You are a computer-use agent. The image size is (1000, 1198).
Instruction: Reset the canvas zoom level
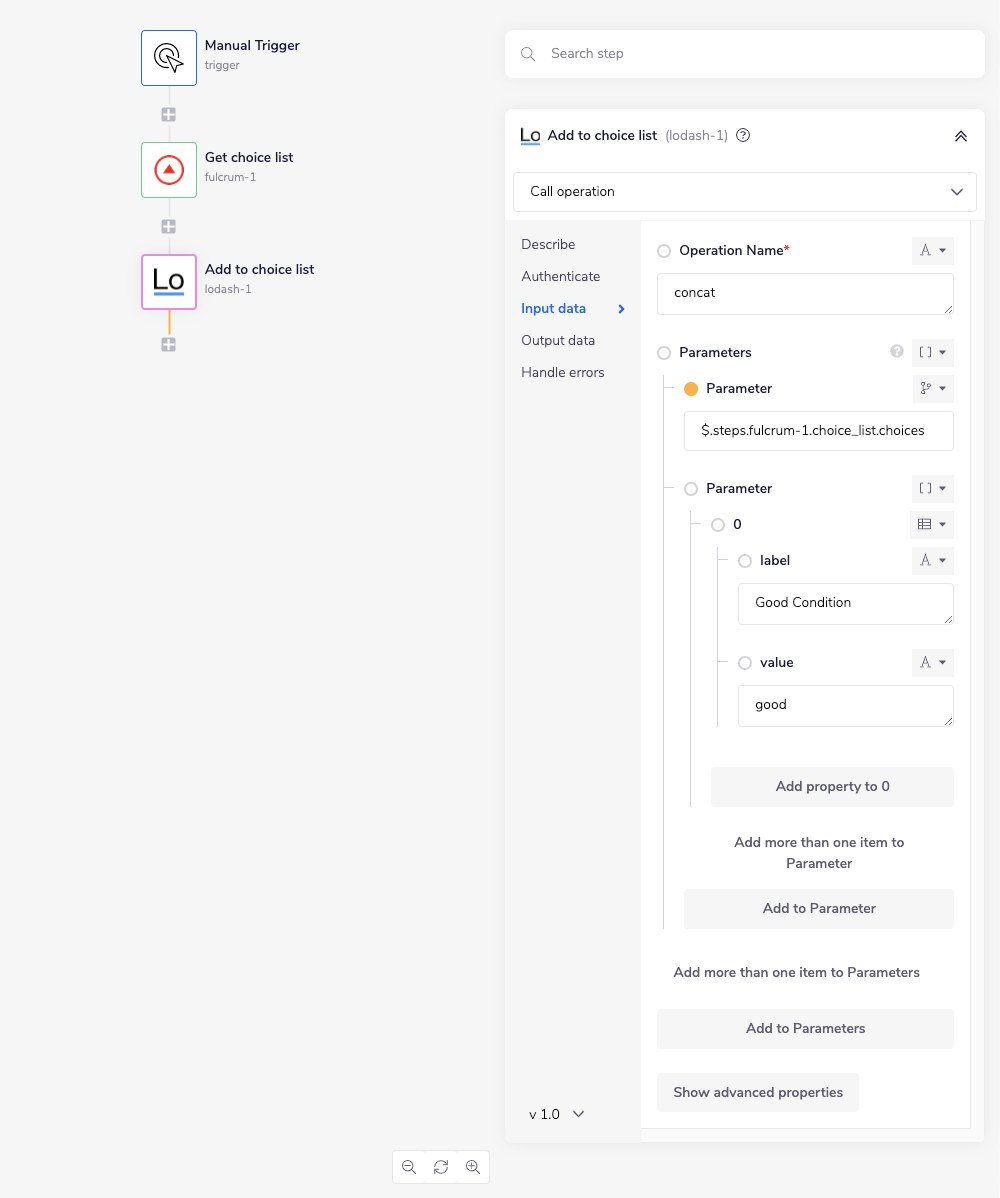(441, 1167)
